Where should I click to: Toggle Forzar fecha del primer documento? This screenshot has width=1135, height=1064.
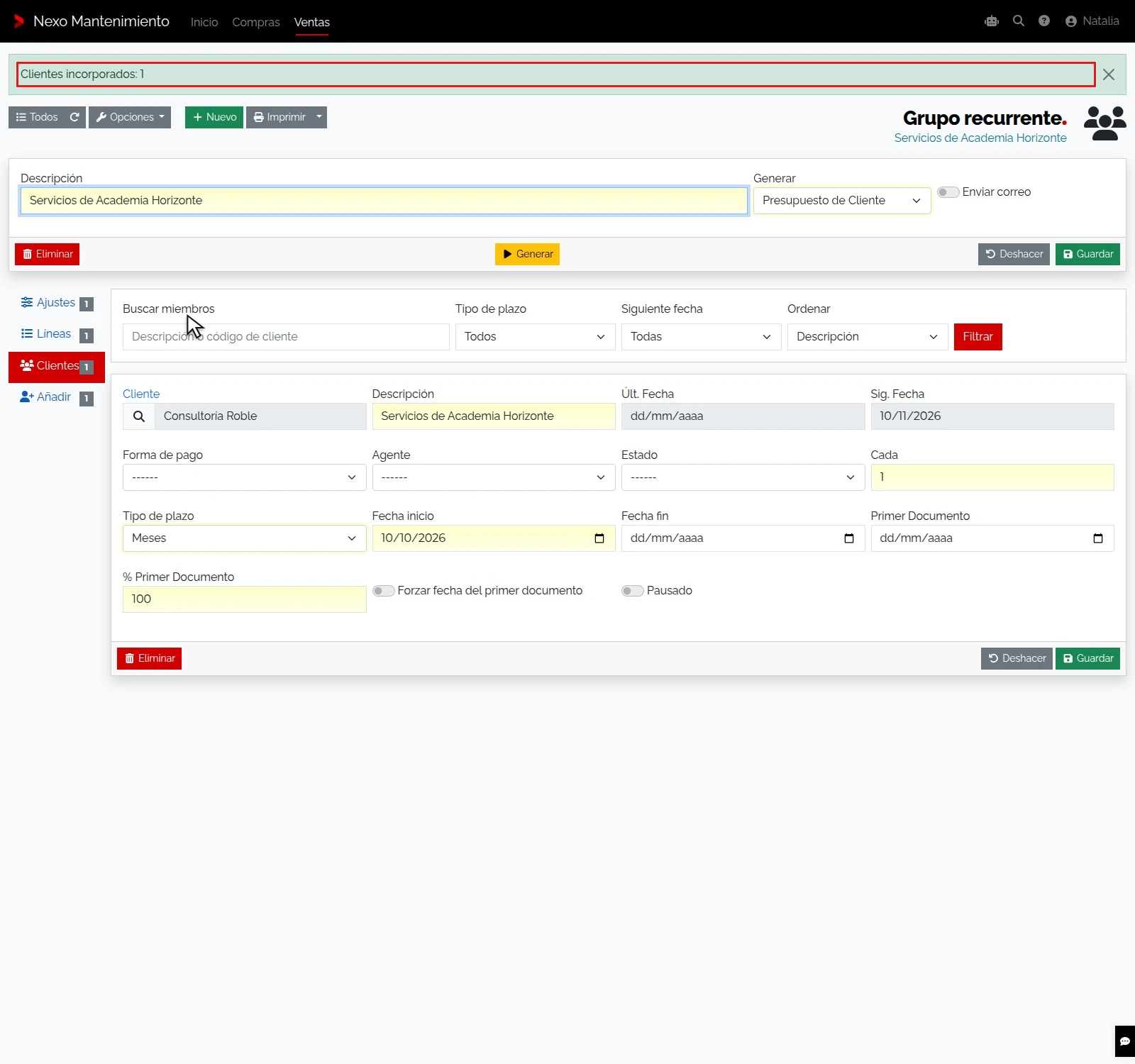[384, 591]
